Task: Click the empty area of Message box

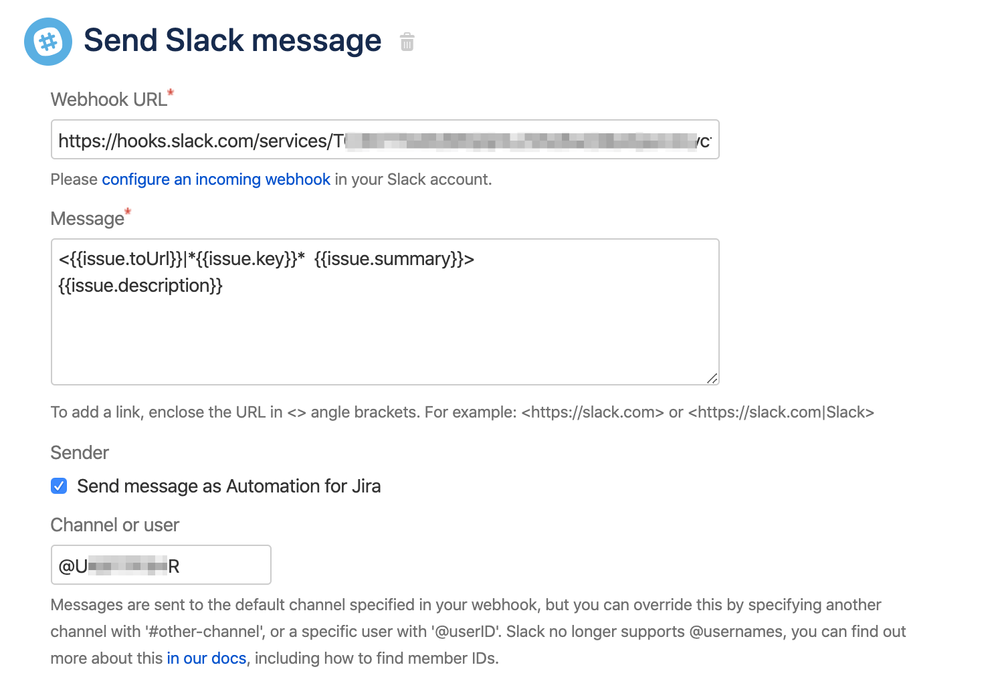Action: tap(384, 338)
